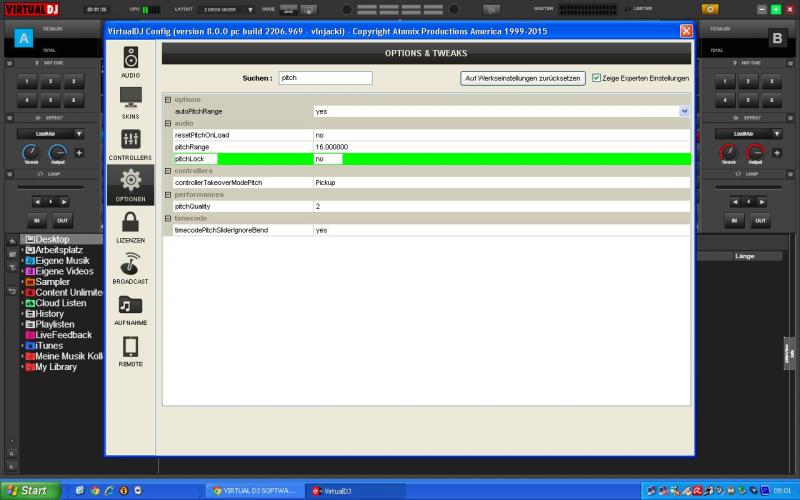Open the Sampler folder
800x500 pixels.
(47, 282)
